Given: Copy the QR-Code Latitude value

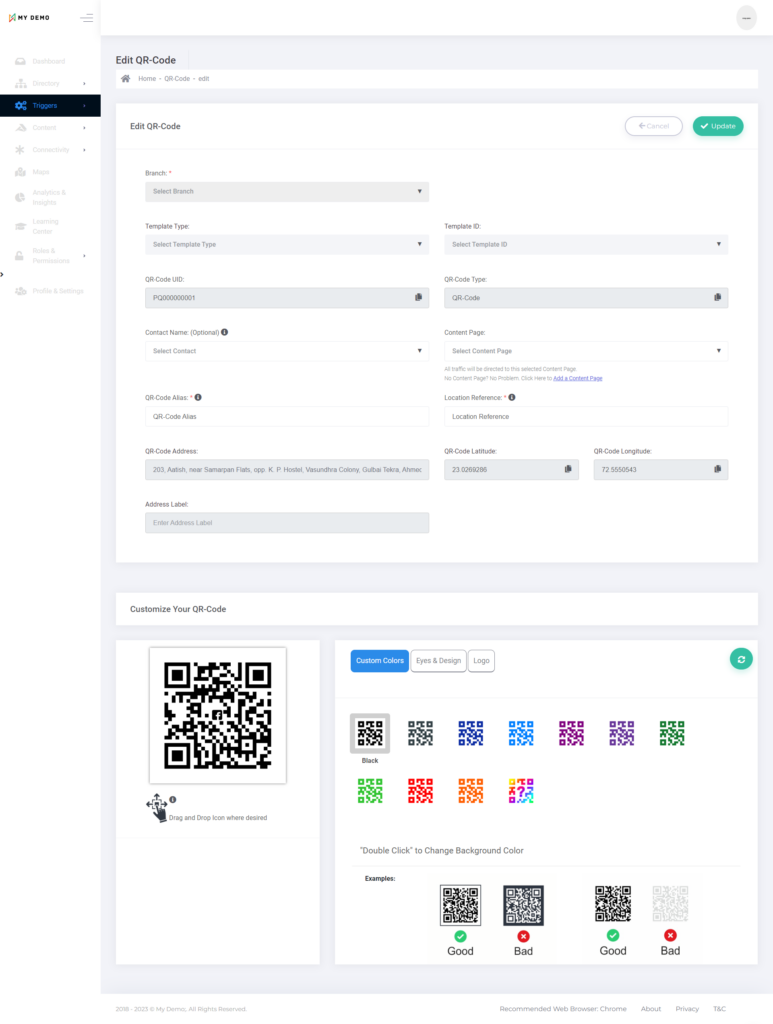Looking at the screenshot, I should coord(568,469).
